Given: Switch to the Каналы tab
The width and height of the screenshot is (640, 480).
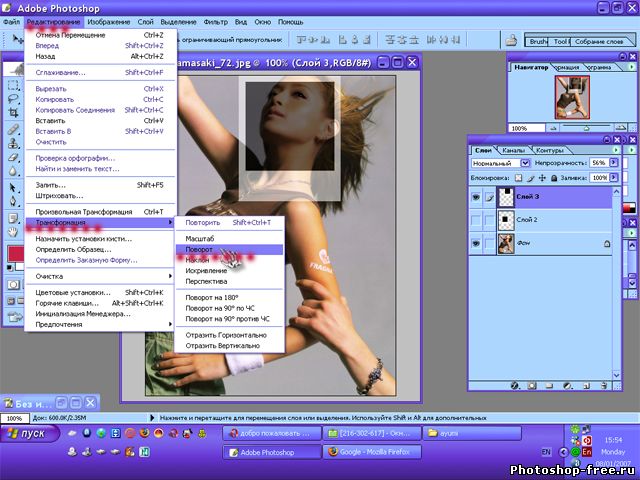Looking at the screenshot, I should click(x=512, y=150).
